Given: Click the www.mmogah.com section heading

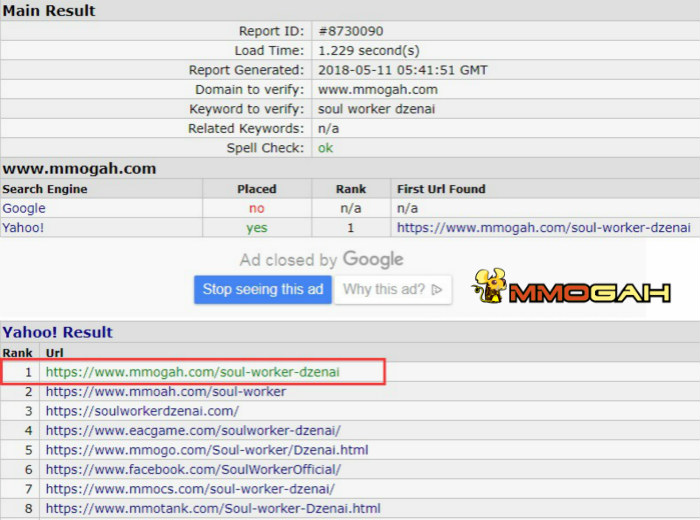Looking at the screenshot, I should click(x=79, y=169).
